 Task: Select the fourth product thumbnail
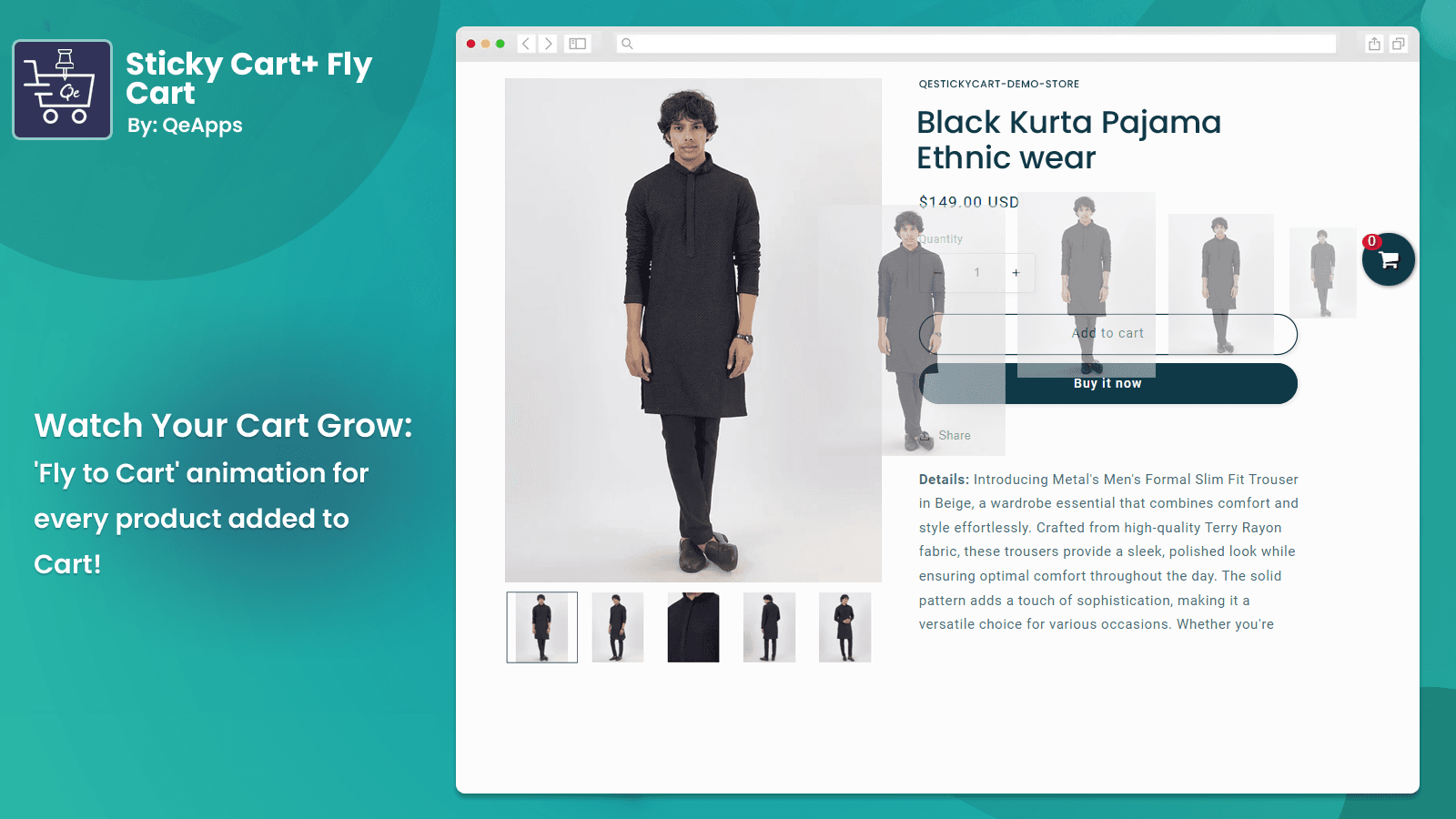[x=769, y=627]
